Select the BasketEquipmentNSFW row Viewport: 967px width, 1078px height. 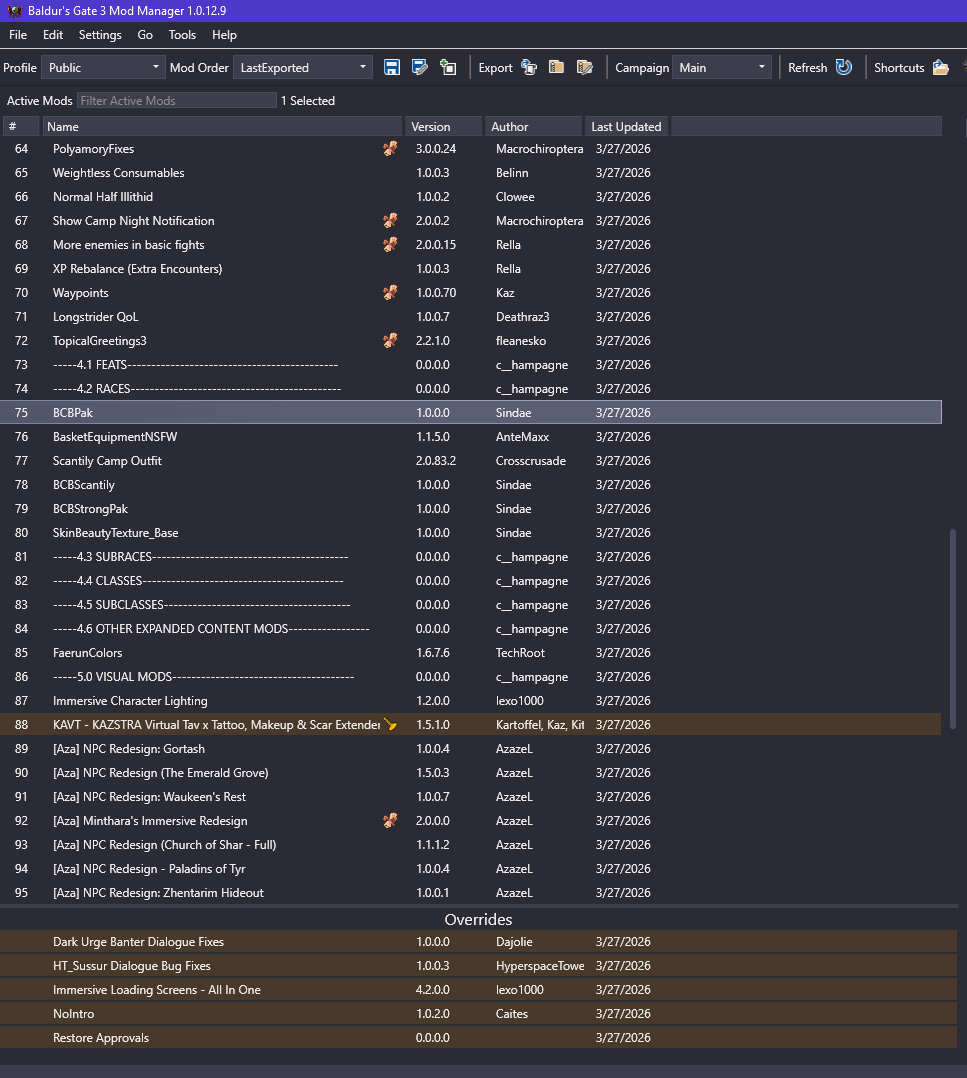click(471, 437)
